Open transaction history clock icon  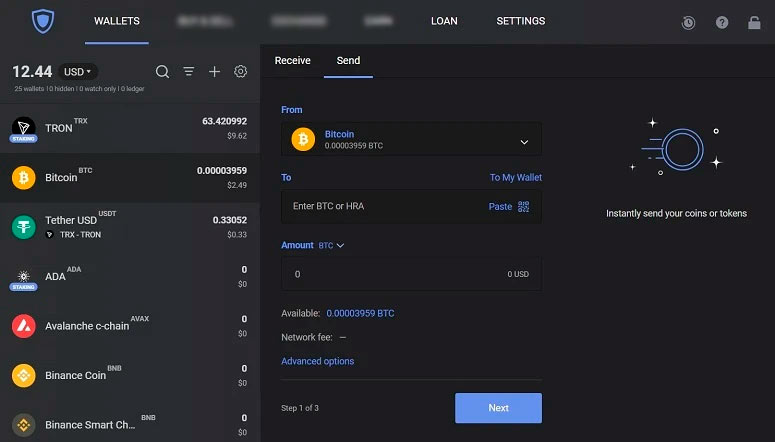click(688, 22)
